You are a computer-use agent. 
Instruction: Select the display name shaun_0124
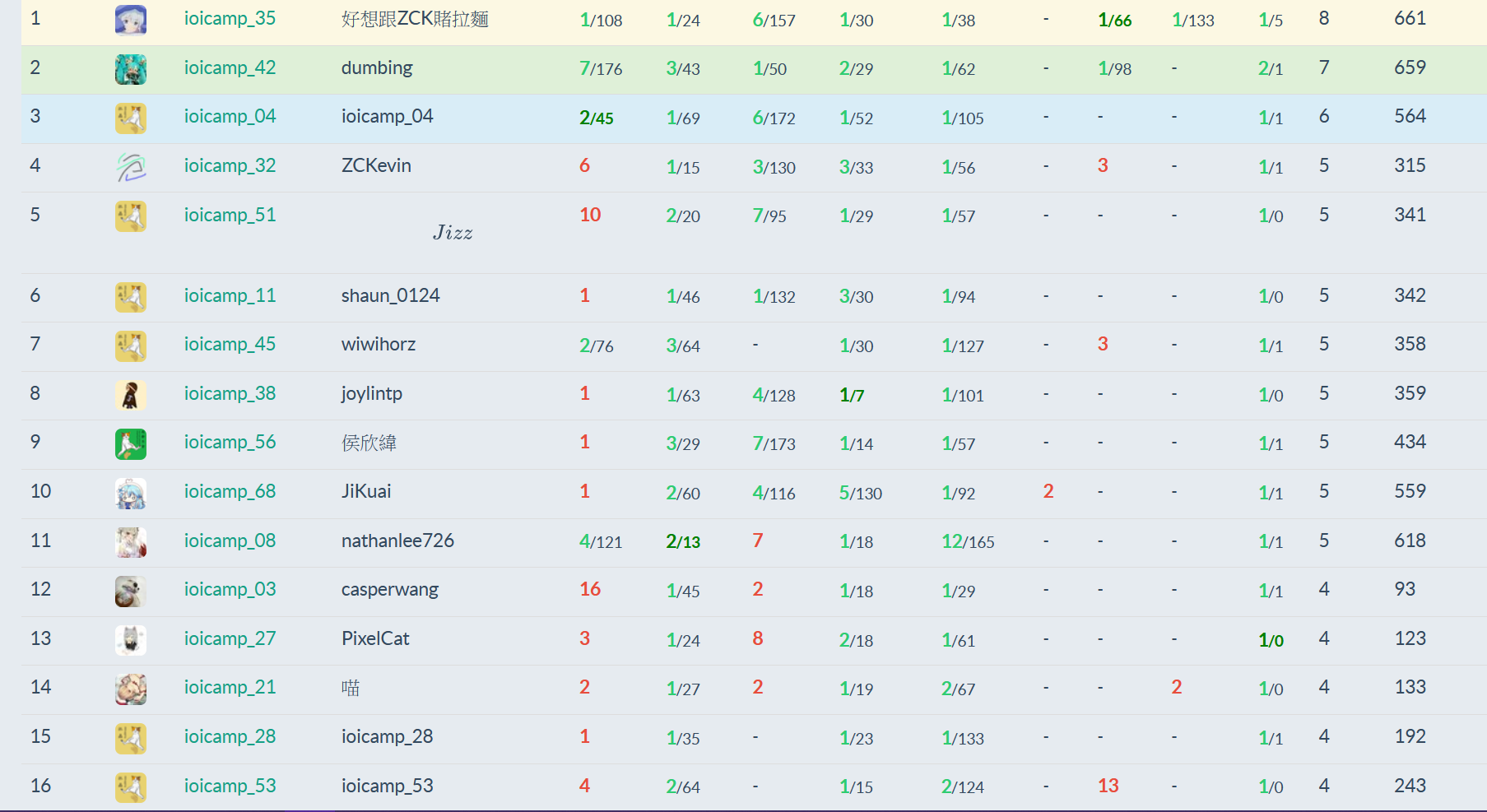pos(391,296)
